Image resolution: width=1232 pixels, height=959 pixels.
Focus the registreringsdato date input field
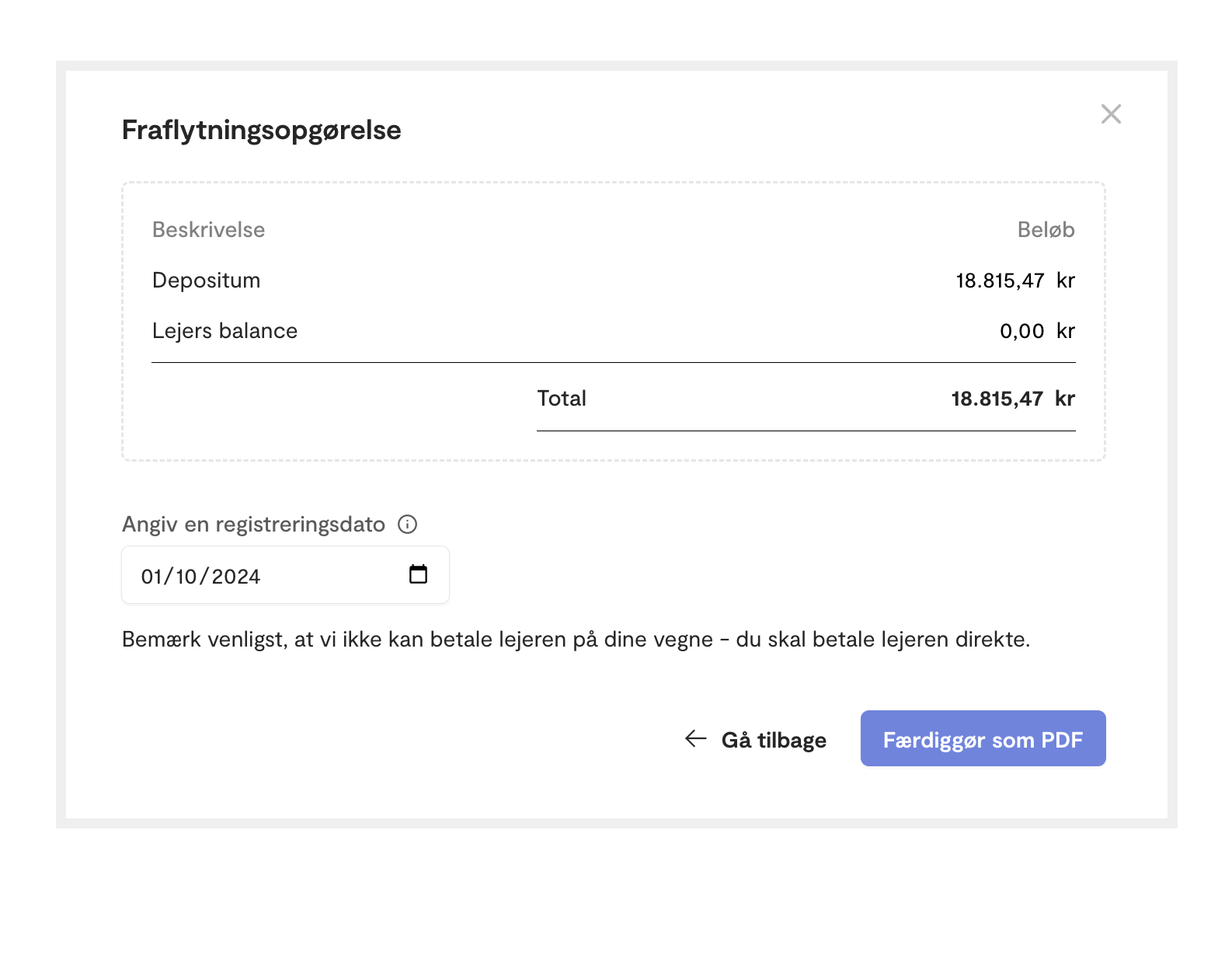285,575
